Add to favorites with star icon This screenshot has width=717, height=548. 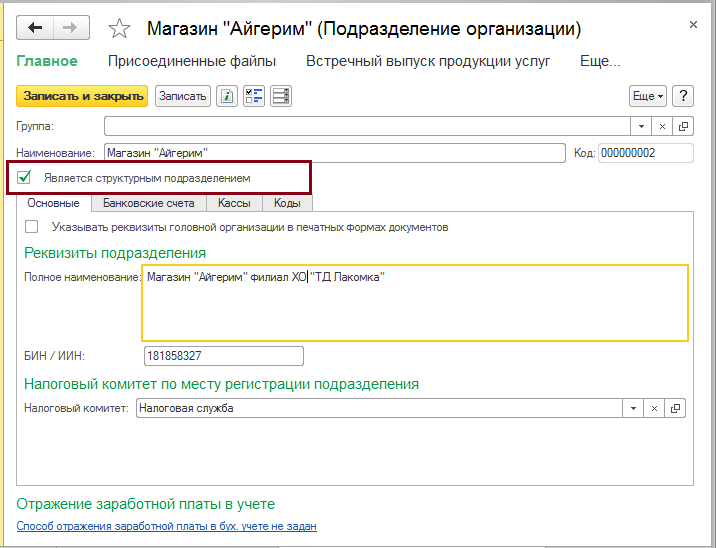click(x=119, y=28)
